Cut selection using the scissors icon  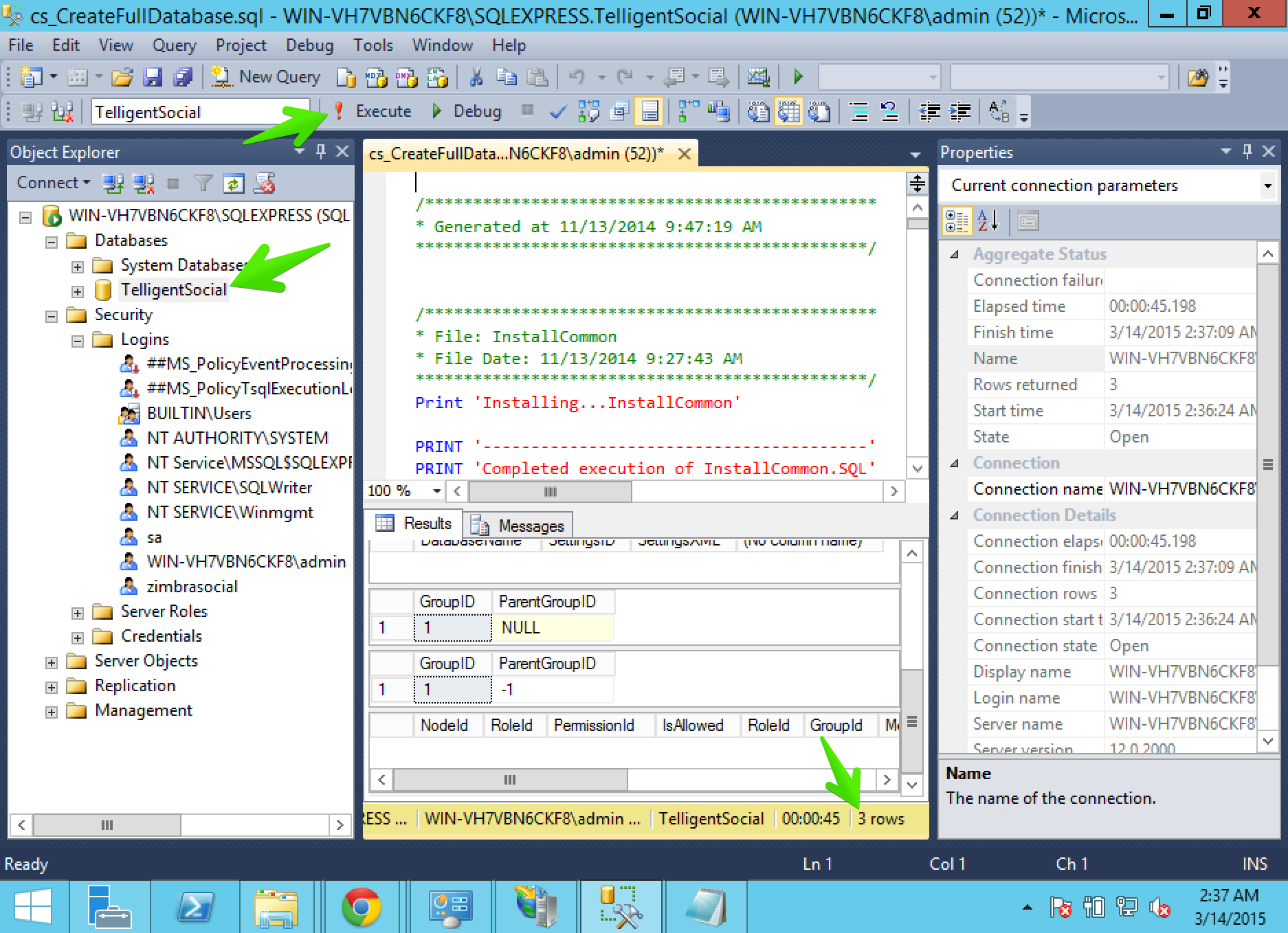point(476,77)
